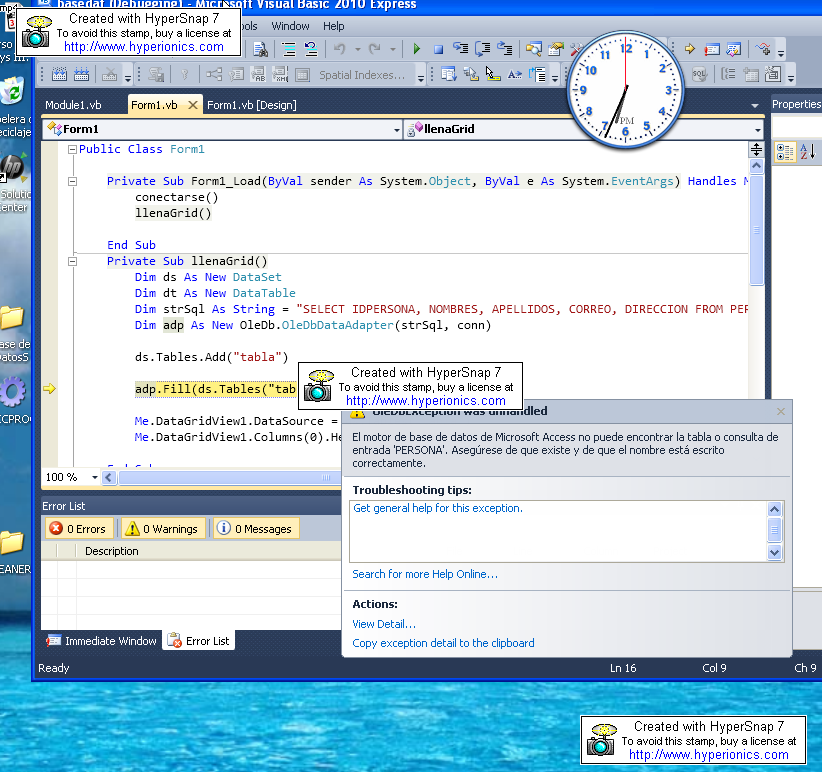Click the Display Parameter Info icon

pos(471,74)
